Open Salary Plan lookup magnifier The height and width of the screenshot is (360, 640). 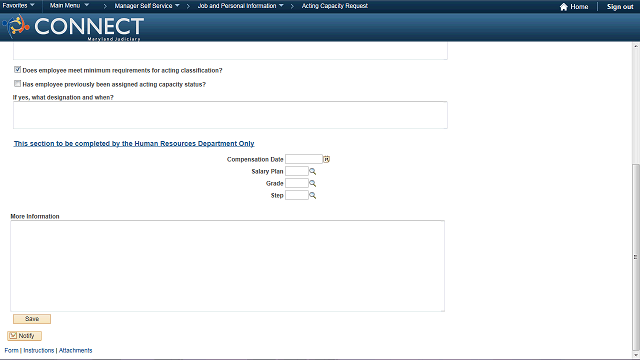tap(312, 171)
